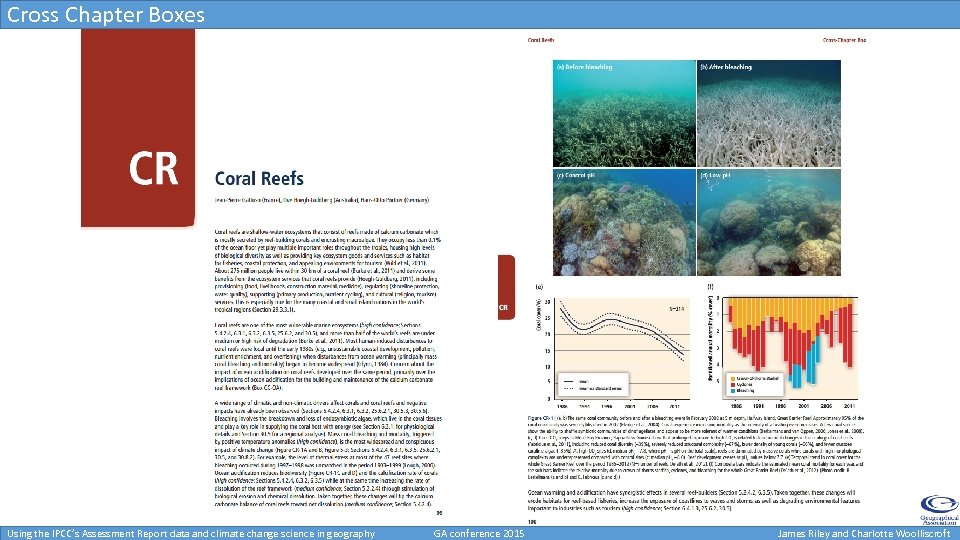
Task: Click the line chart legend with Mean entries
Action: (x=593, y=384)
